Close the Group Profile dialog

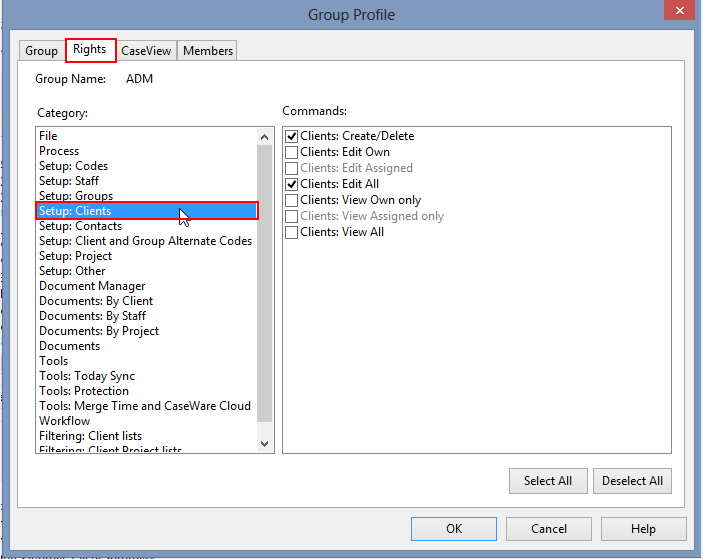click(680, 11)
